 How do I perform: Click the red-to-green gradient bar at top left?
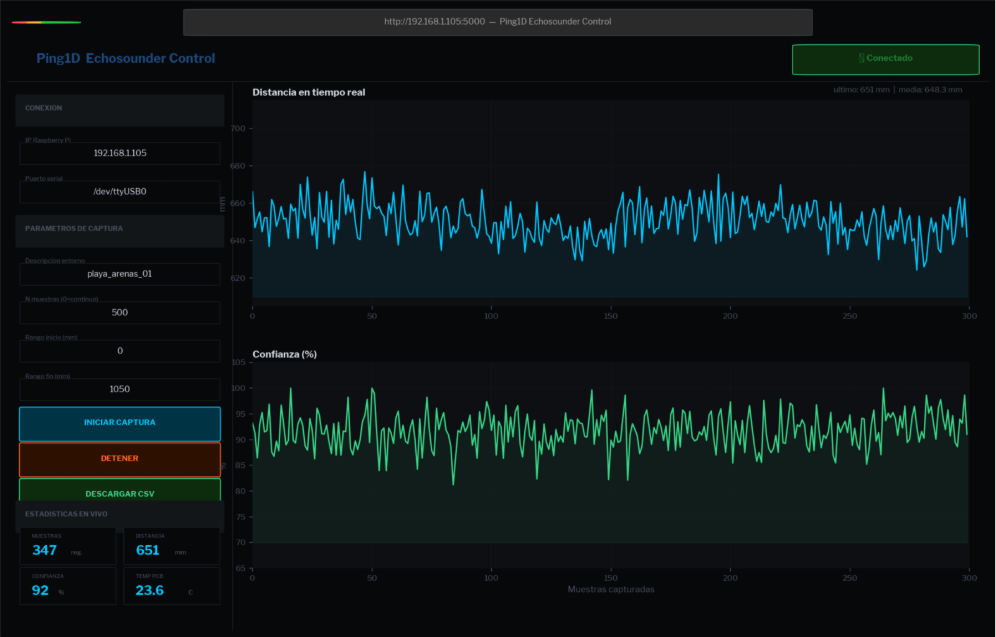coord(46,22)
